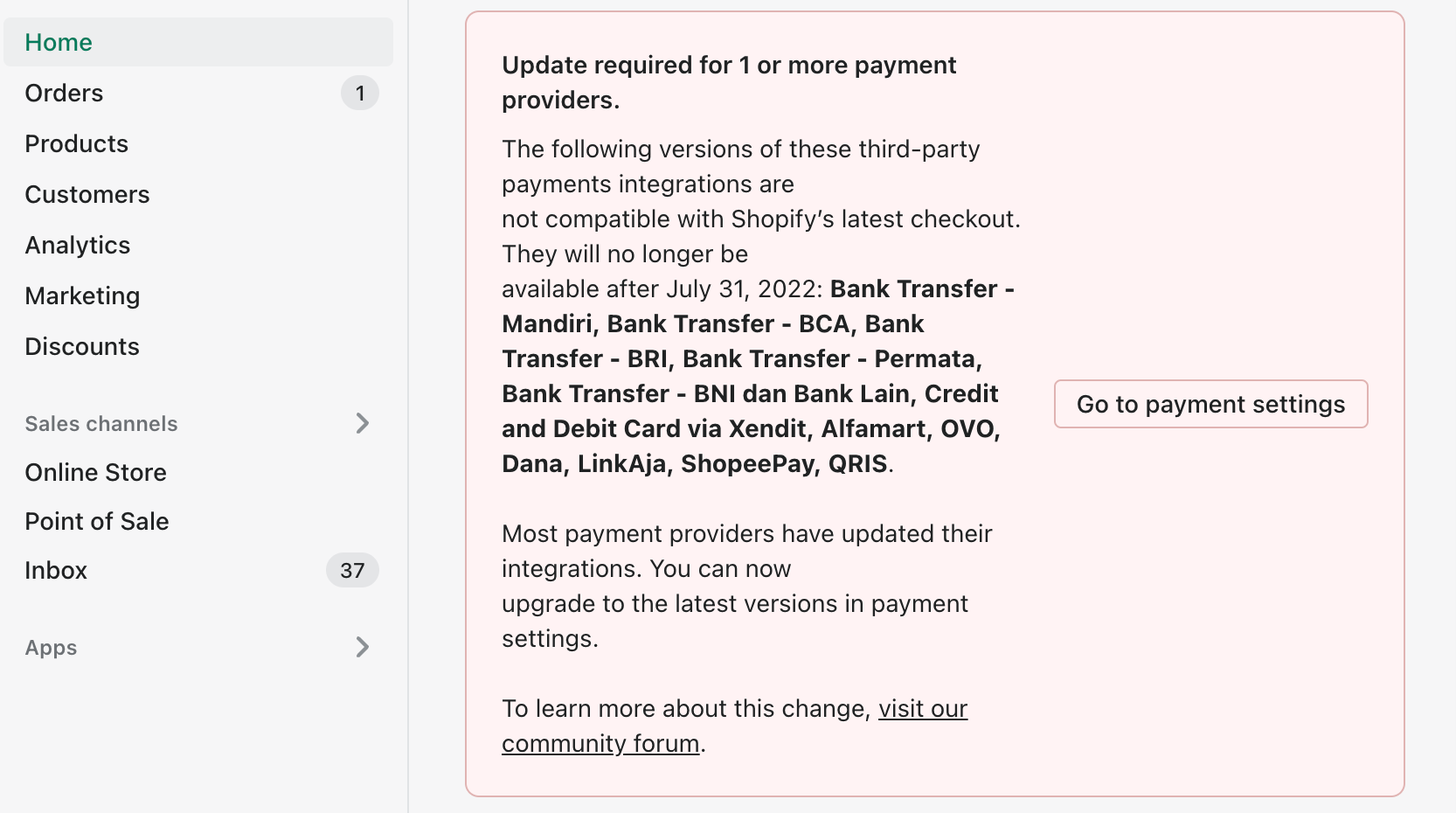Select Marketing from the sidebar
Screen dimensions: 1456x813
[82, 295]
